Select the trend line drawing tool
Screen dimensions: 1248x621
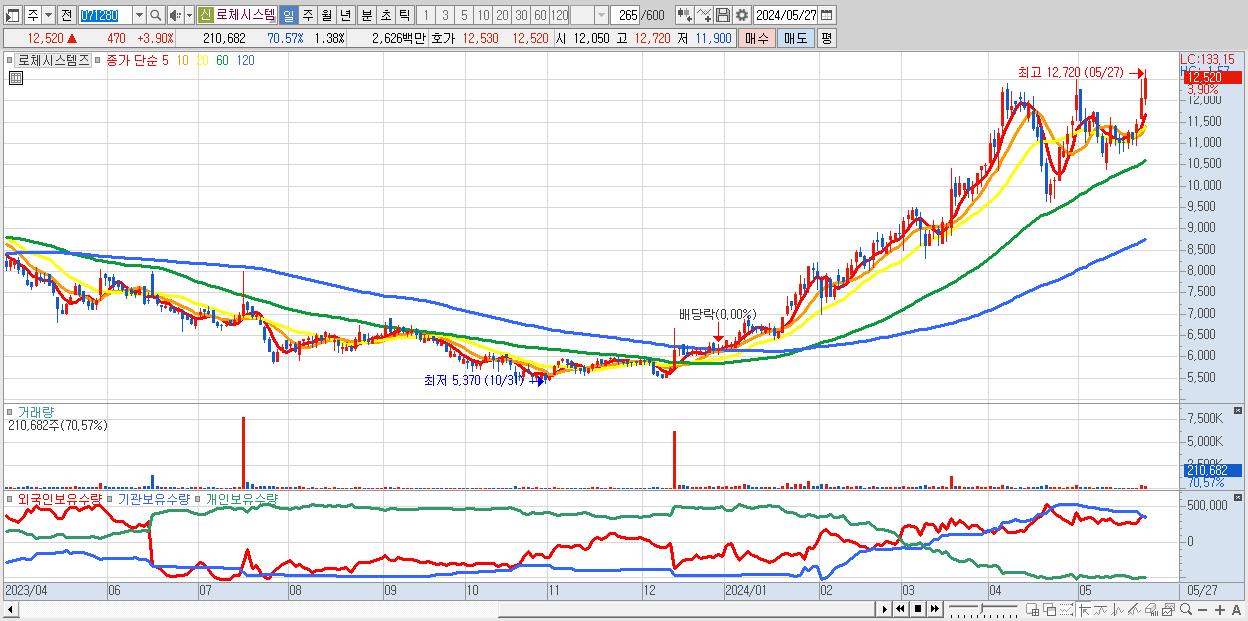(x=1101, y=609)
